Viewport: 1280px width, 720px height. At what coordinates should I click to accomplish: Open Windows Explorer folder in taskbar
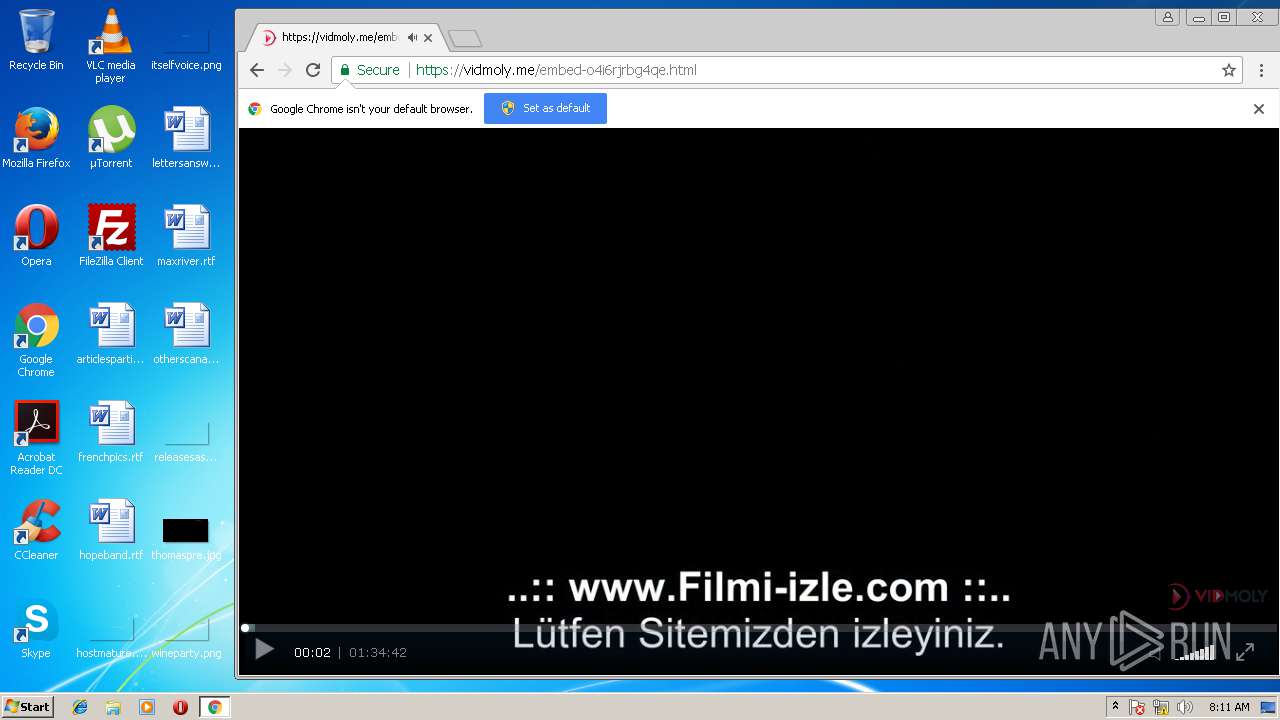[x=113, y=707]
